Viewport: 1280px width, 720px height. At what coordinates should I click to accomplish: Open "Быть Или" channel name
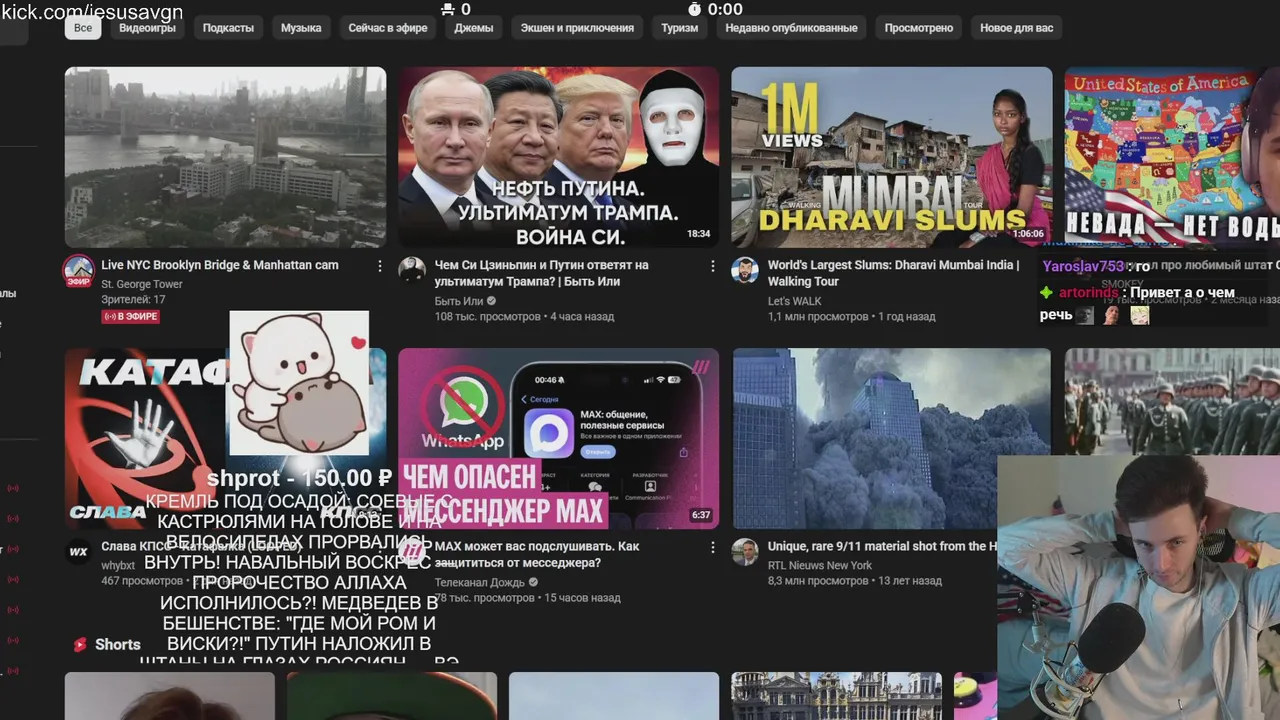point(459,301)
